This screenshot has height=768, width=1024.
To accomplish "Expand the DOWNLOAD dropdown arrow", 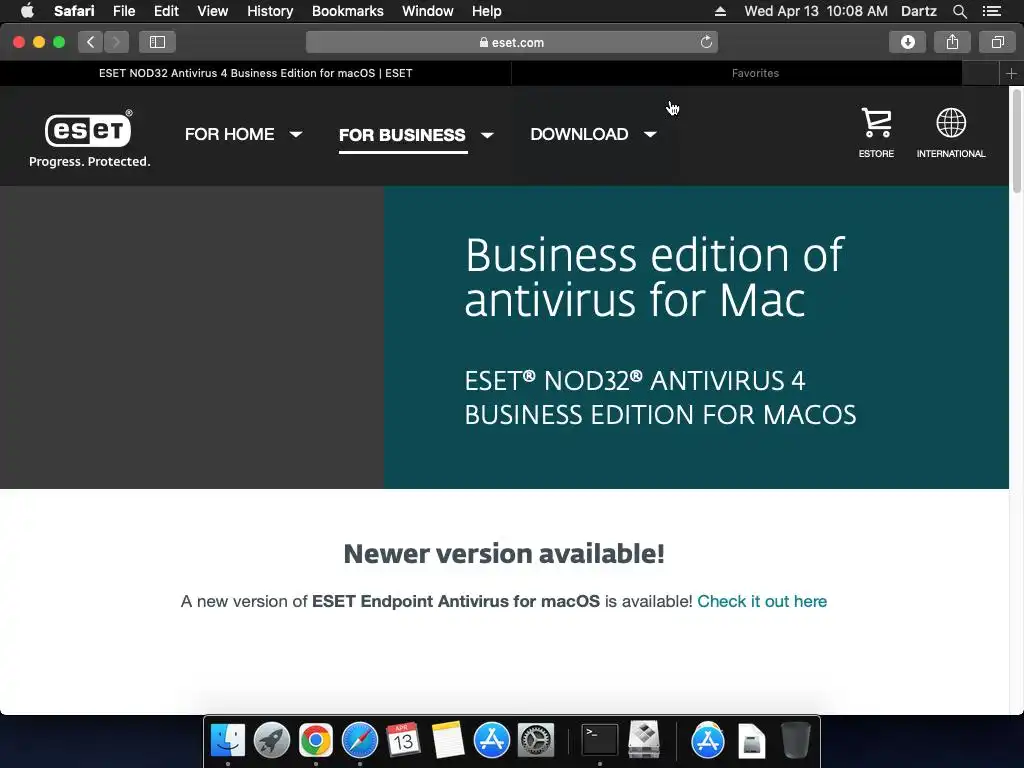I will point(650,135).
